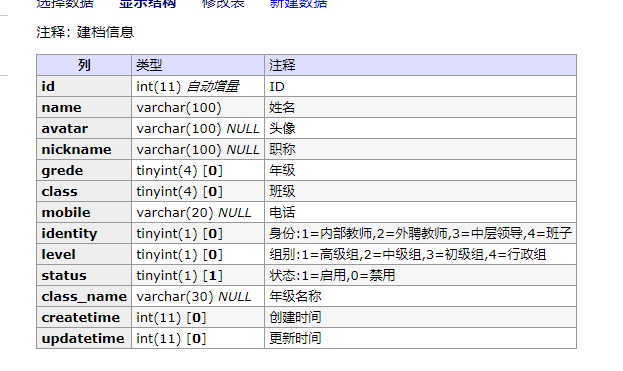This screenshot has width=623, height=371.
Task: Click the 班级 comment cell
Action: [x=420, y=191]
